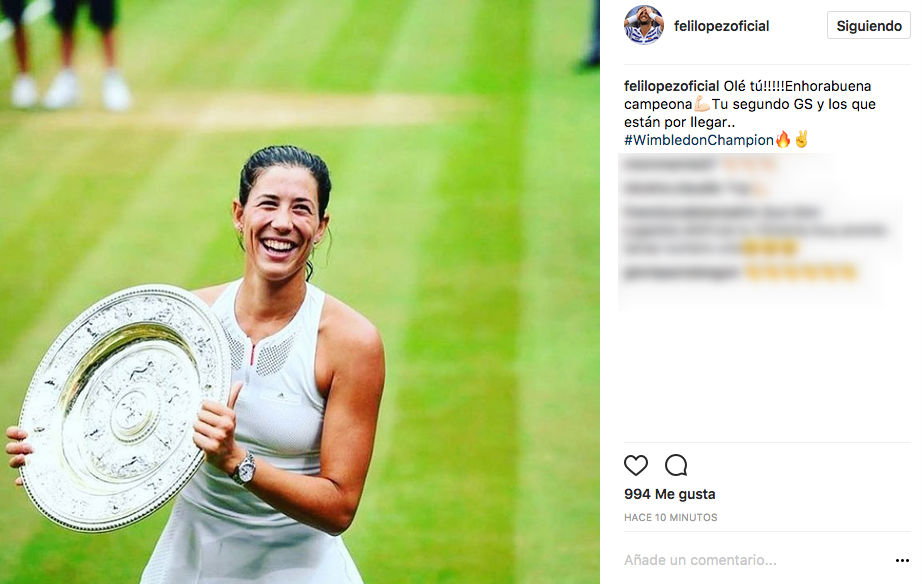Screen dimensions: 922x584
Task: Open felilopezoficial profile picture avatar
Action: 644,25
